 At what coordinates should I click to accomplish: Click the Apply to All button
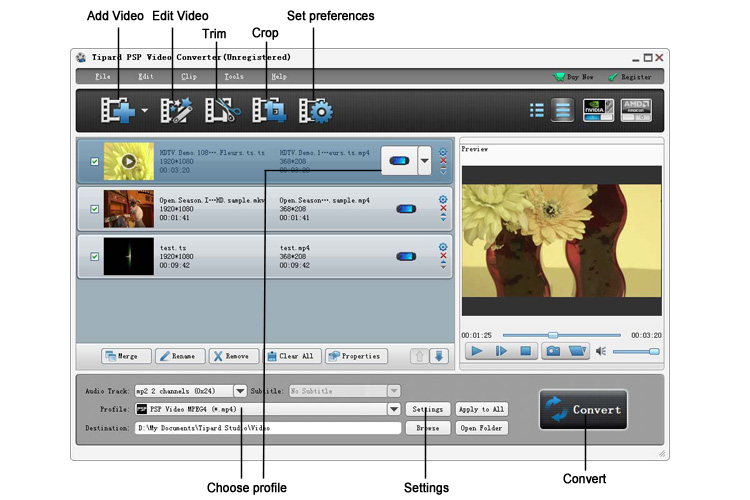[x=481, y=409]
